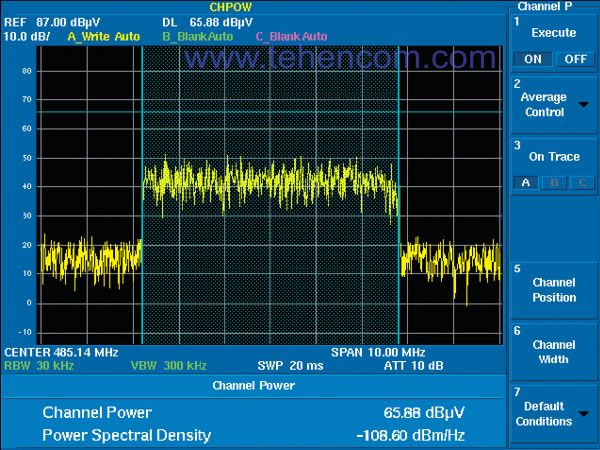
Task: Turn Execute OFF
Action: pos(575,59)
